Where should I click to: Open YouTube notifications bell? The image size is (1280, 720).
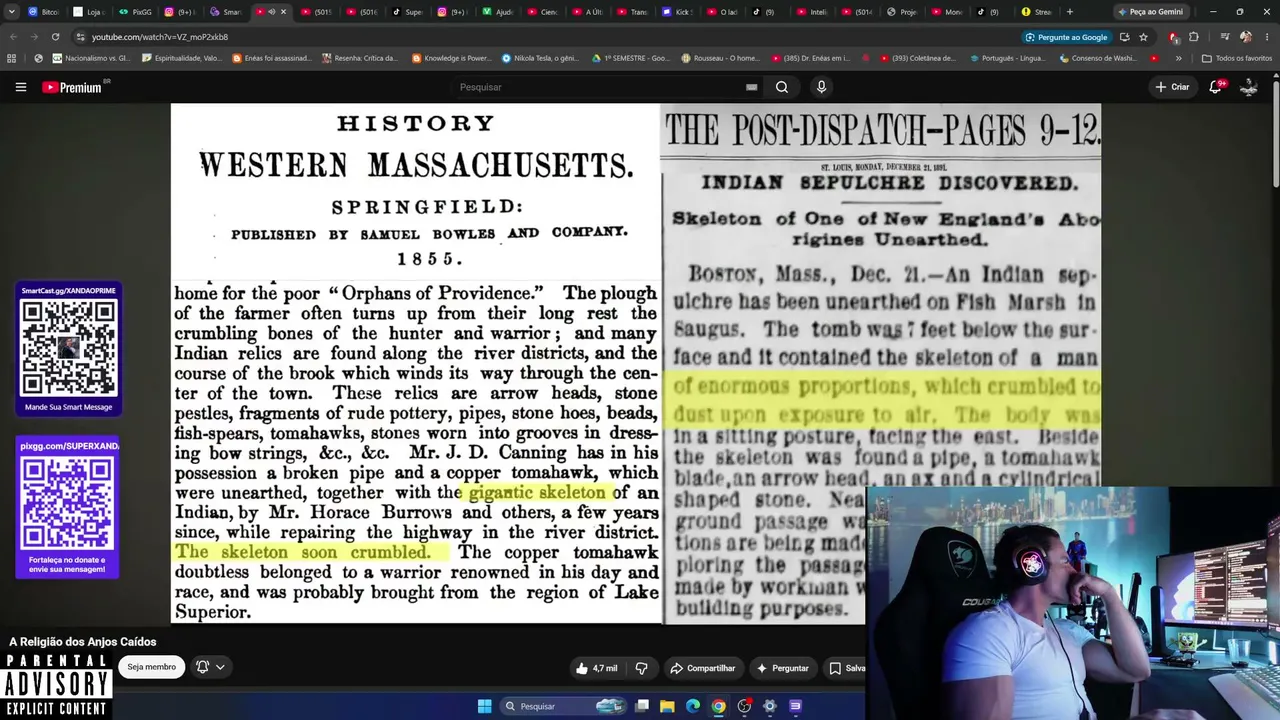click(1216, 87)
